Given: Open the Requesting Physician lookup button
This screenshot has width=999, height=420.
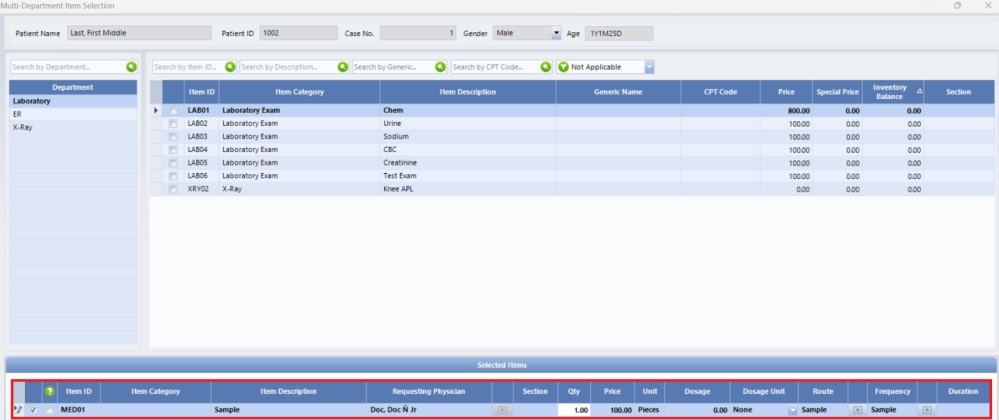Looking at the screenshot, I should tap(502, 410).
